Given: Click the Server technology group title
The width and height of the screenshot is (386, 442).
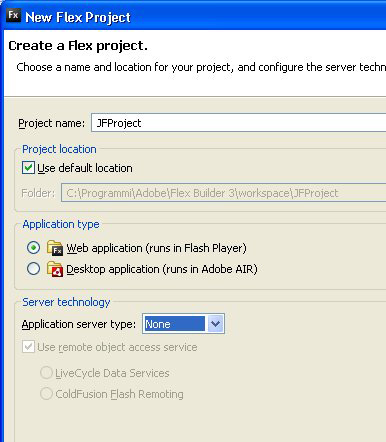Looking at the screenshot, I should click(66, 302).
